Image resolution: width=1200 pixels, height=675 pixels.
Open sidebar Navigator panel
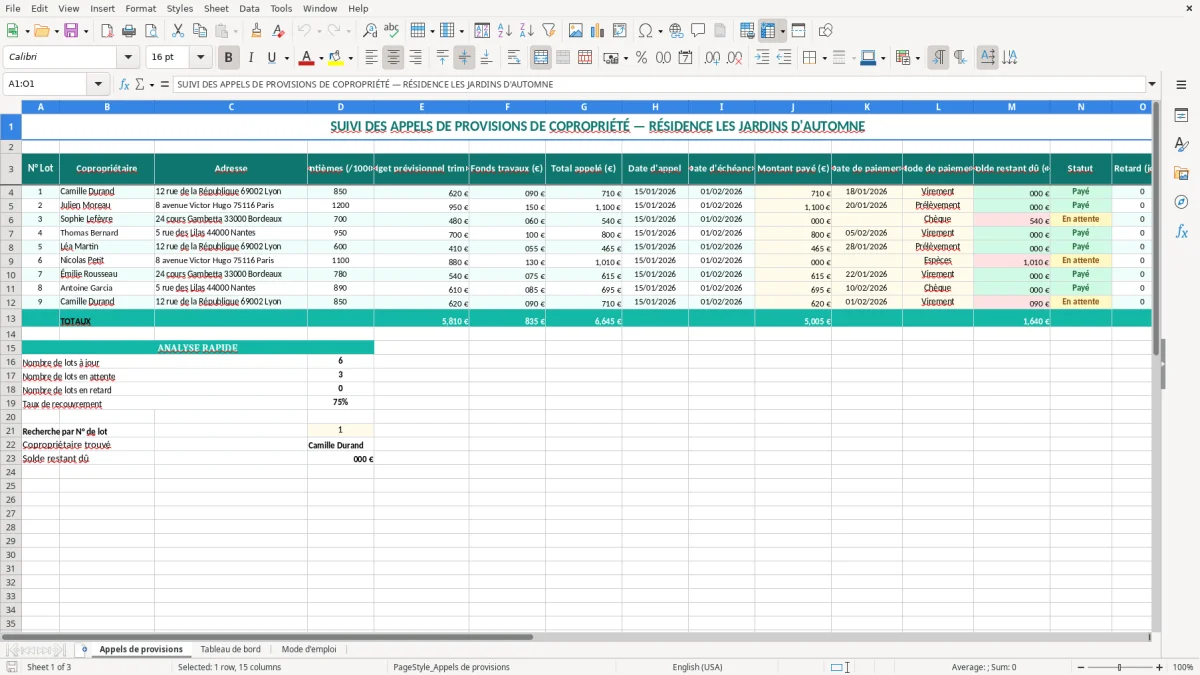(1181, 202)
